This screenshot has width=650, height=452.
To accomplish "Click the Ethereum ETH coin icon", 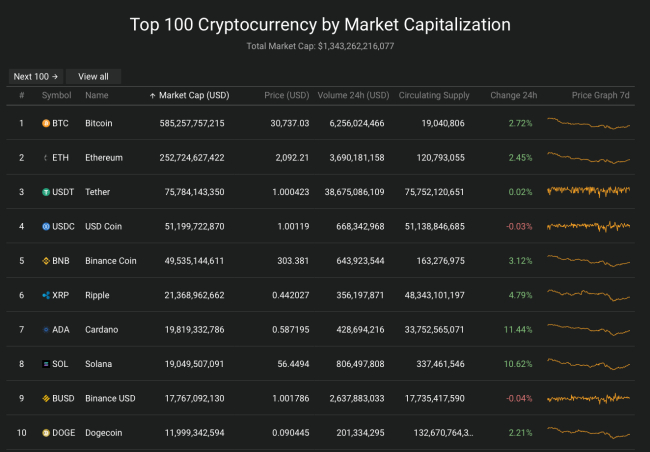I will click(x=46, y=157).
